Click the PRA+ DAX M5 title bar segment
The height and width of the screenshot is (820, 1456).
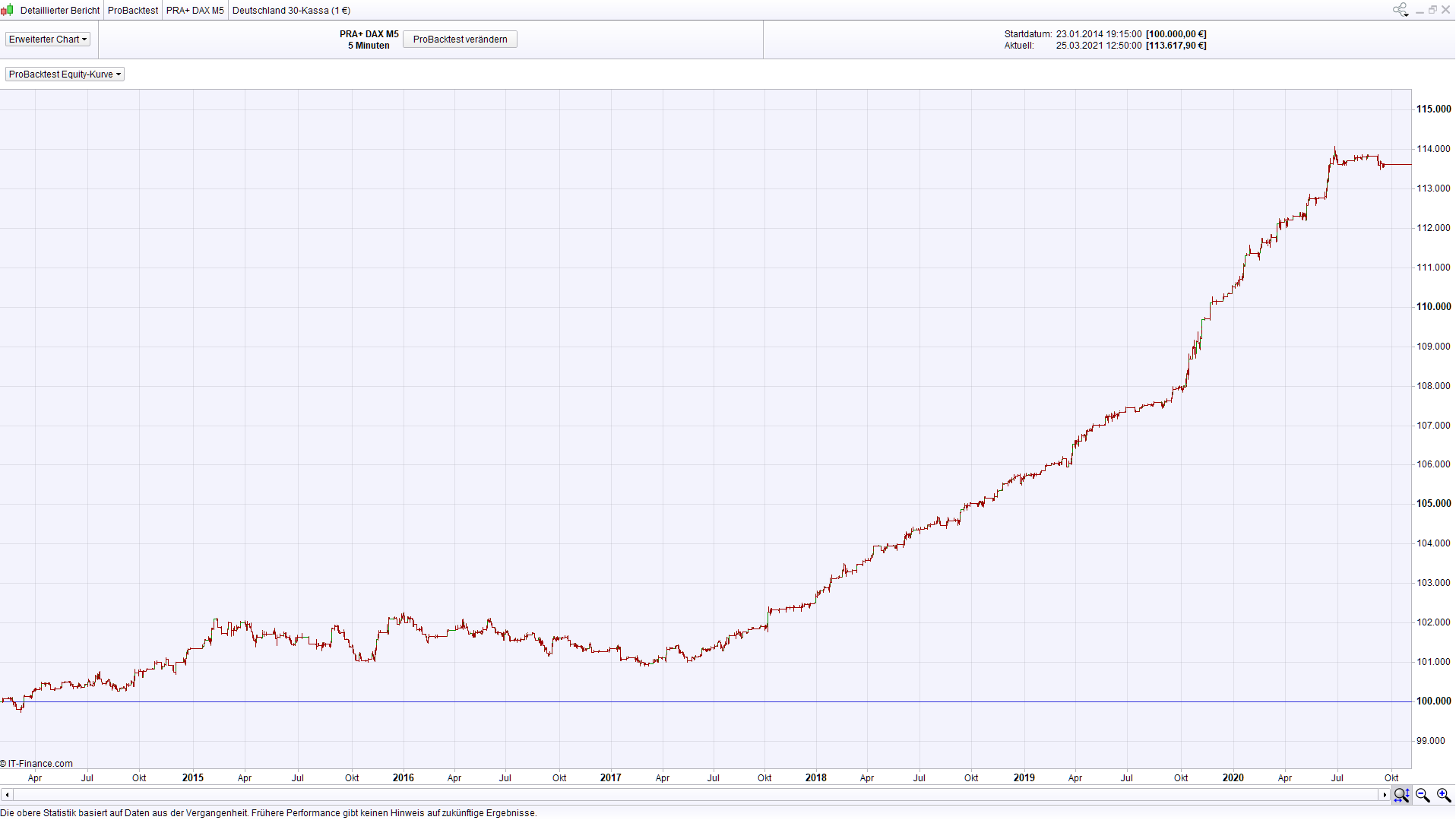[x=195, y=11]
